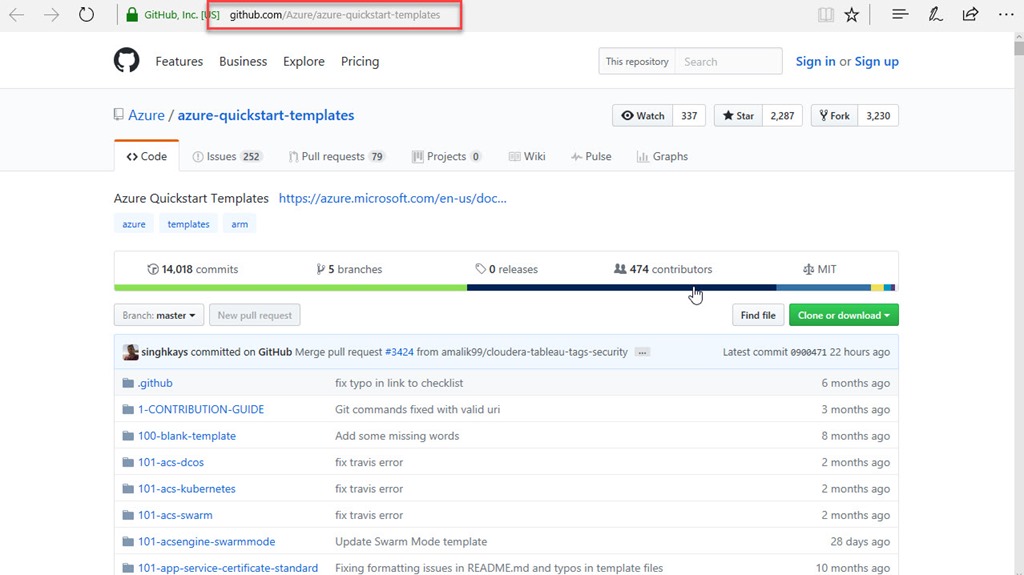
Task: Open the browser more options ellipsis
Action: (1006, 14)
